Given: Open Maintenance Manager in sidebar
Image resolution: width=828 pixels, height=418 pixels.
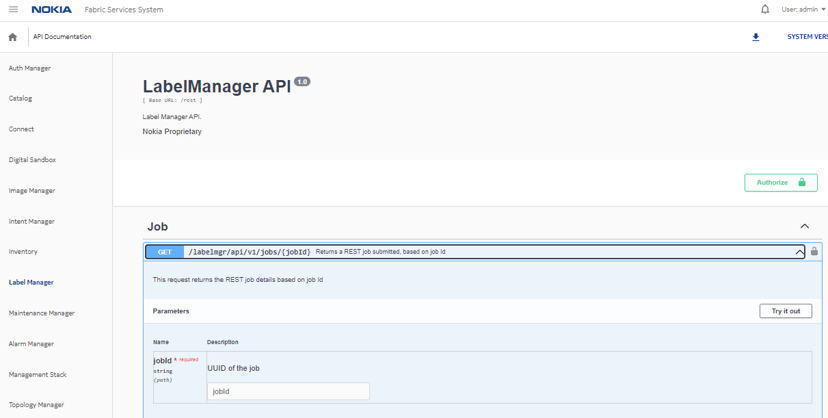Looking at the screenshot, I should 42,313.
